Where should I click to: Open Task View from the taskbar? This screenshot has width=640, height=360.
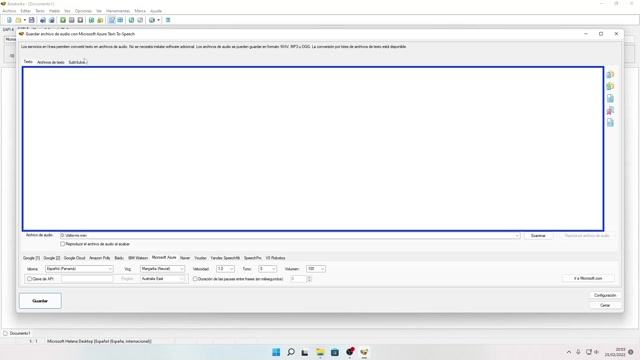tap(305, 352)
